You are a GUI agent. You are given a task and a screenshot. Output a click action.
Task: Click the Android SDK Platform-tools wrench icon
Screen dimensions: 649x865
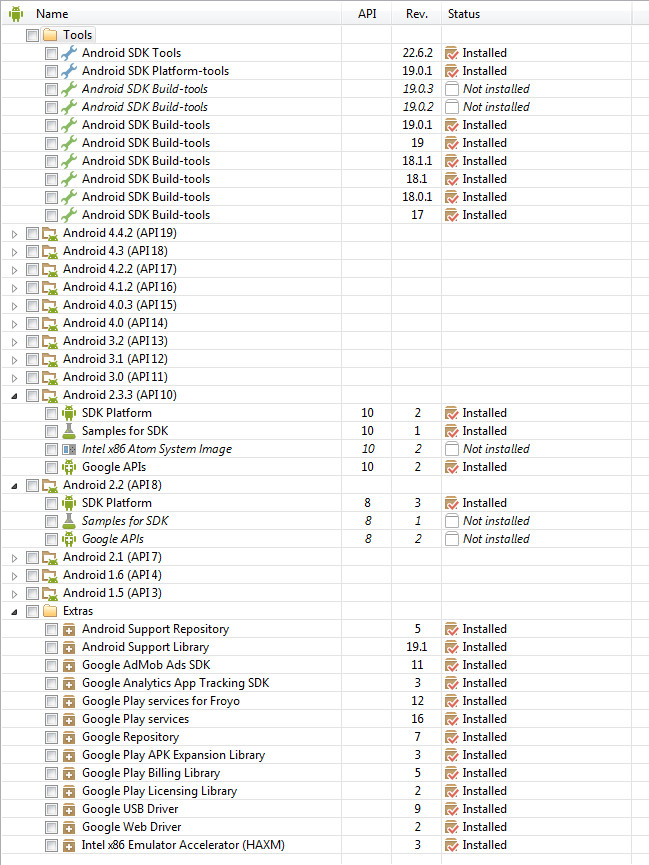pyautogui.click(x=69, y=71)
